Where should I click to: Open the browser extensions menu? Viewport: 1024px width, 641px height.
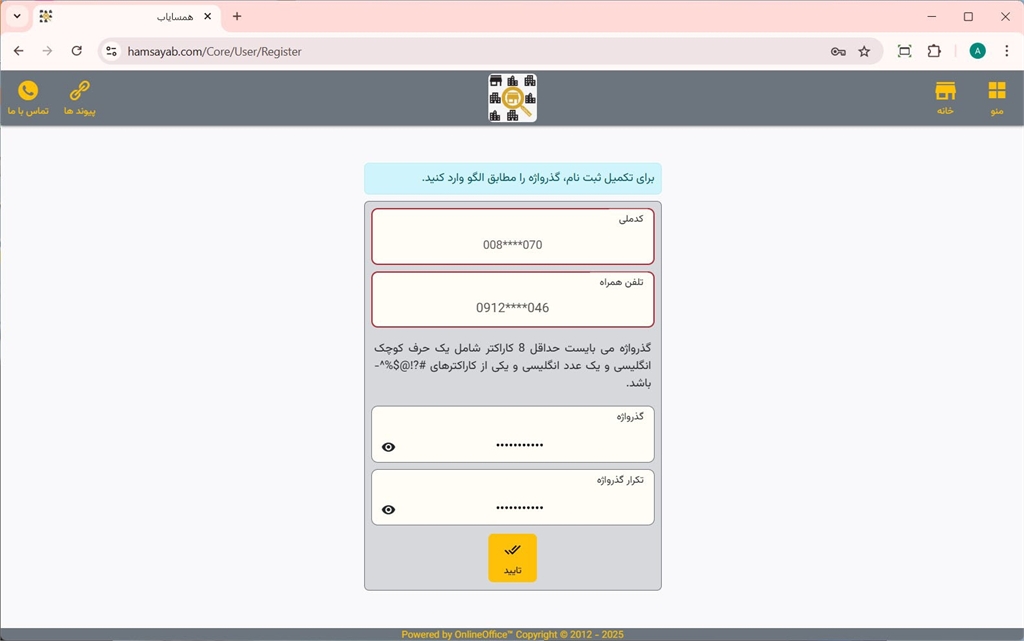point(934,51)
